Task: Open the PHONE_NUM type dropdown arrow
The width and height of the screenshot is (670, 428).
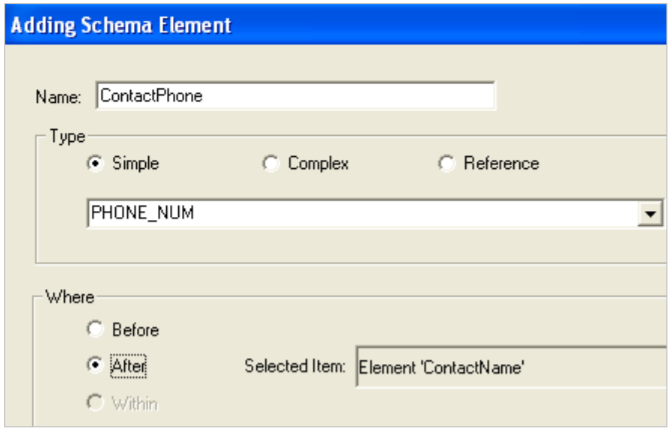Action: click(x=653, y=213)
